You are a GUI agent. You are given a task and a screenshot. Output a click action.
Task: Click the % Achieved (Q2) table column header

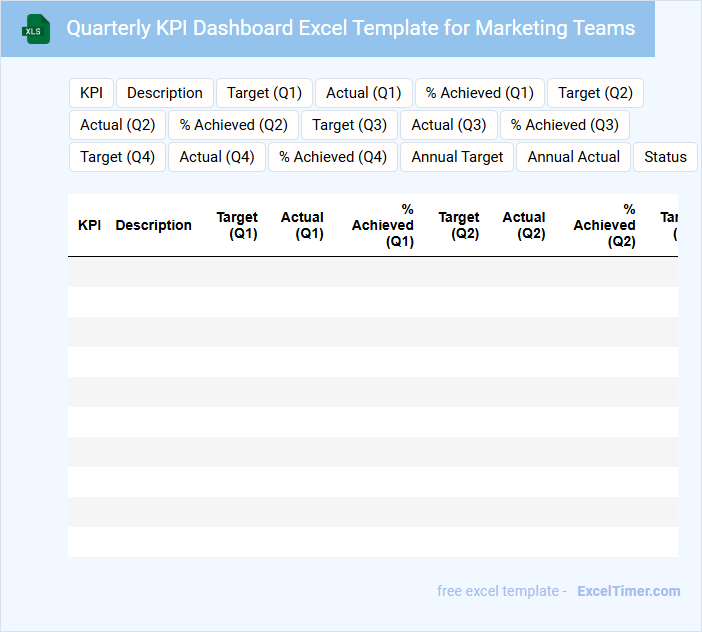click(x=604, y=225)
